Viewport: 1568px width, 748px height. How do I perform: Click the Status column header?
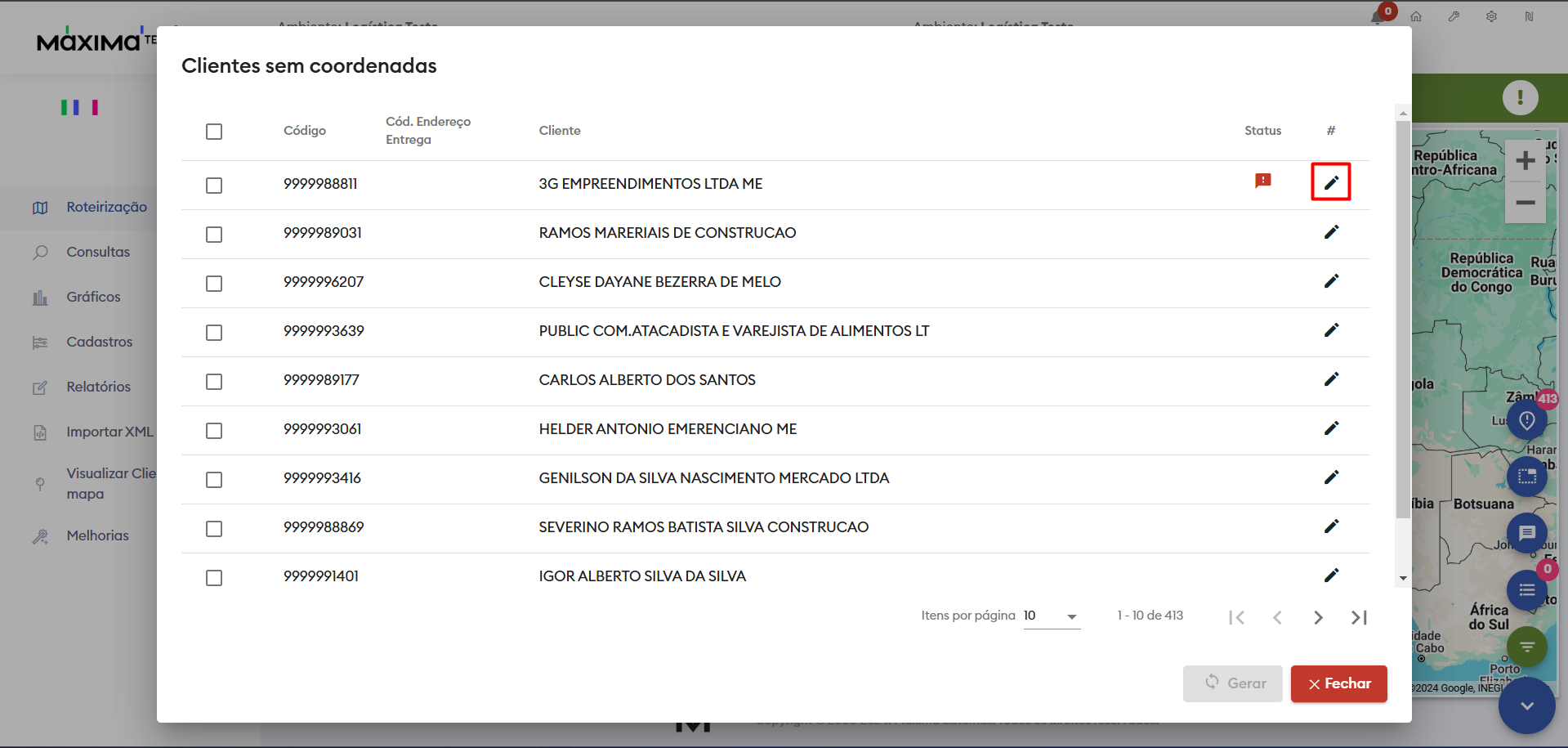(1262, 131)
